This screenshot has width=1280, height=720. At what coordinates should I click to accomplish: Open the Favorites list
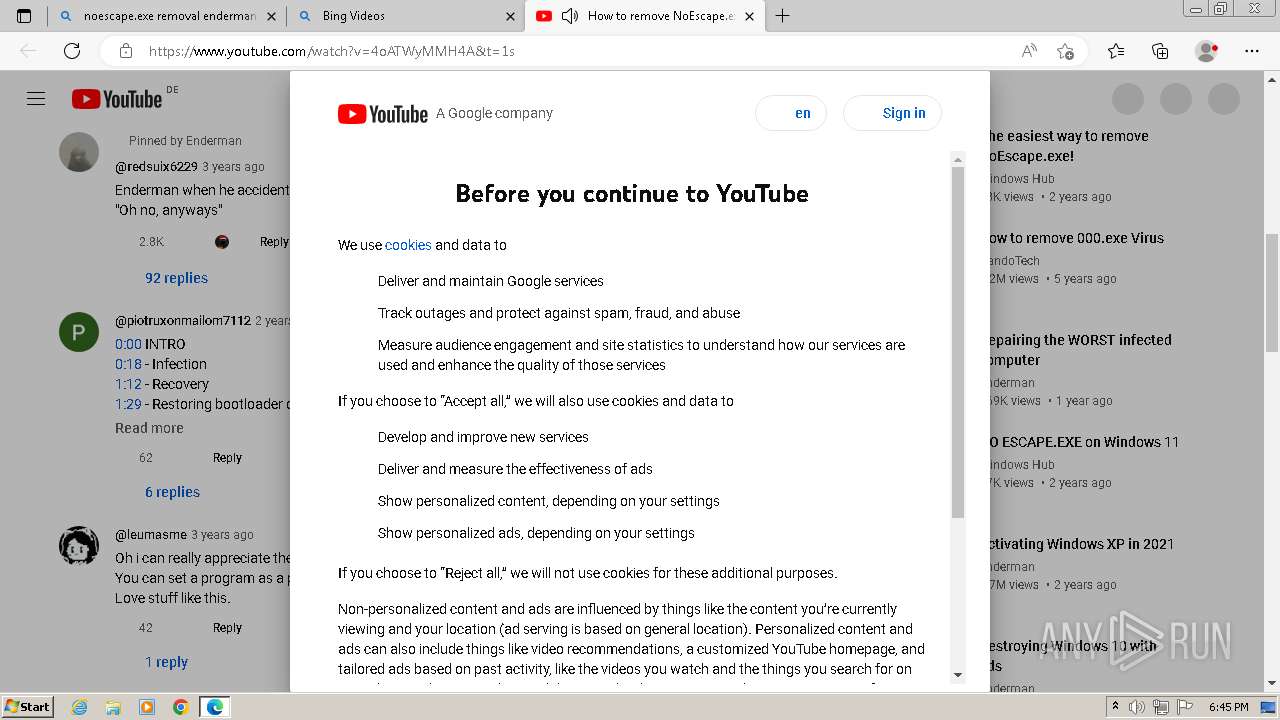tap(1116, 51)
